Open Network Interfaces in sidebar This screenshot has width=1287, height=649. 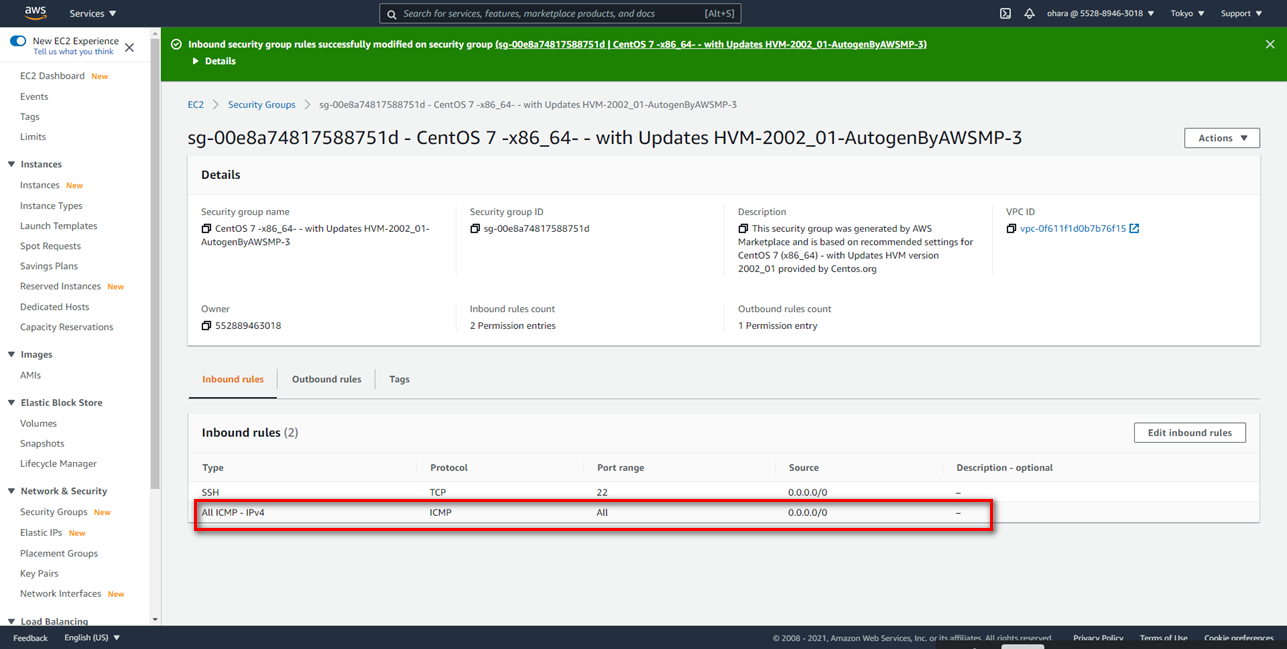tap(61, 593)
